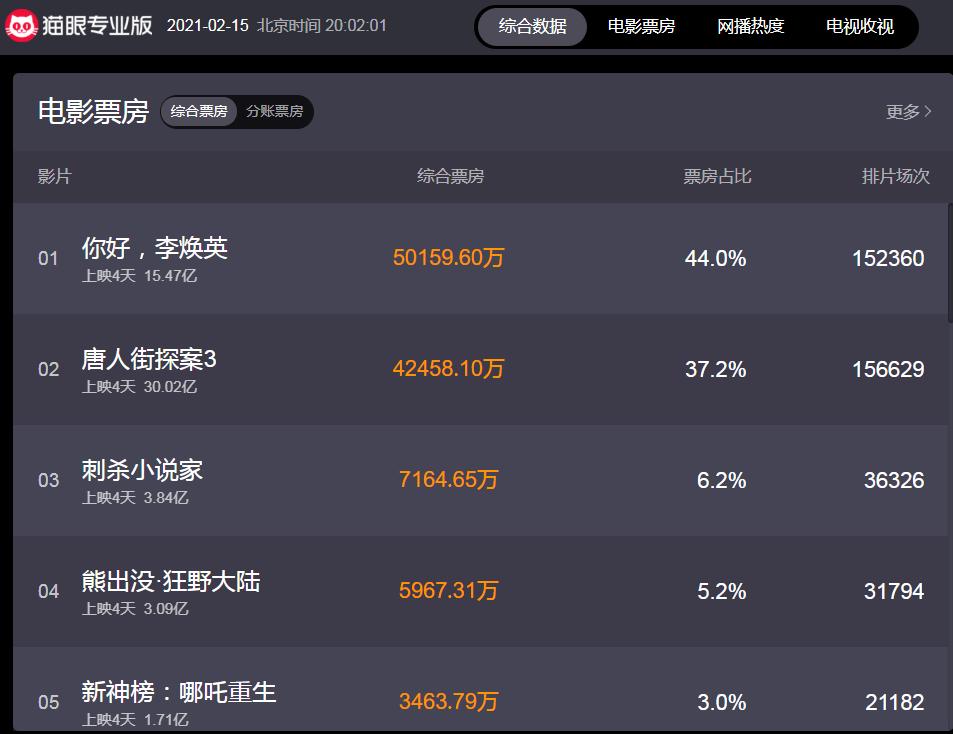Open movie 唐人街探案3
The image size is (953, 734).
click(149, 359)
